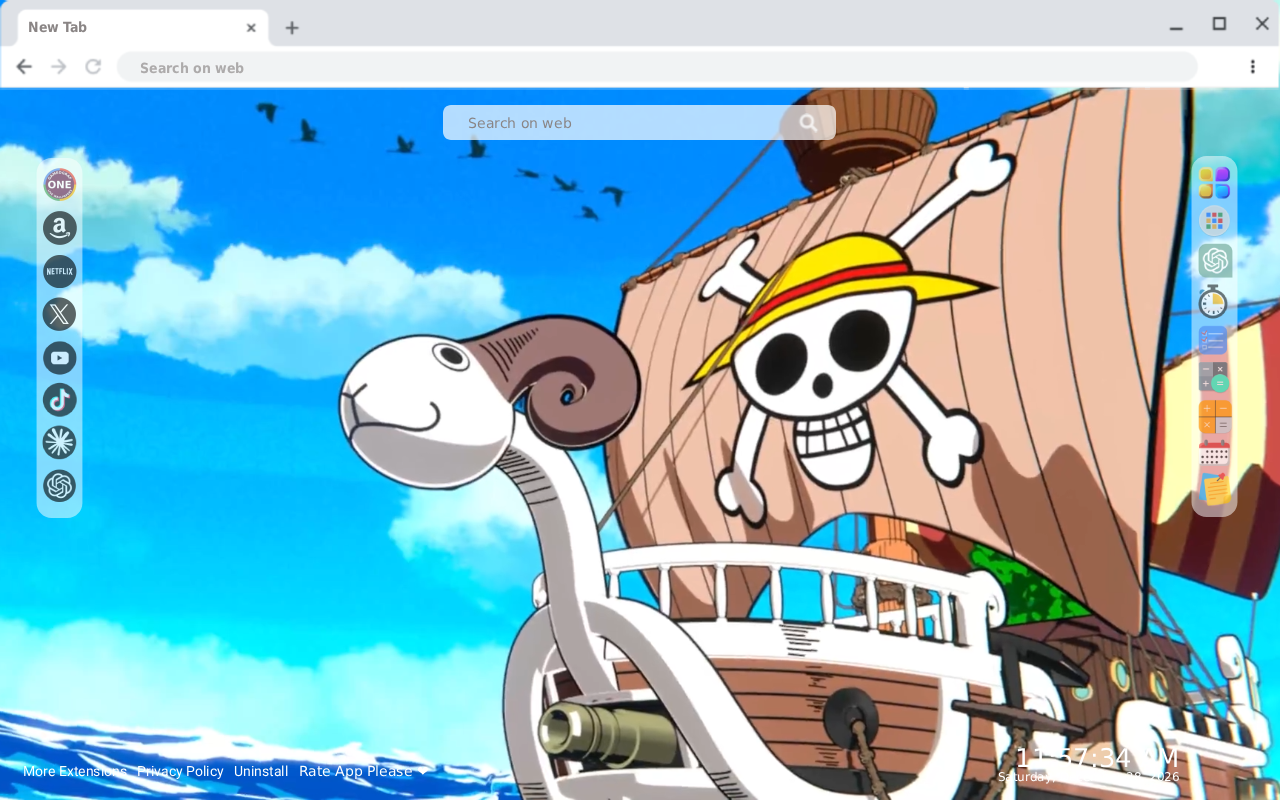Open the Privacy Policy link

[x=180, y=771]
